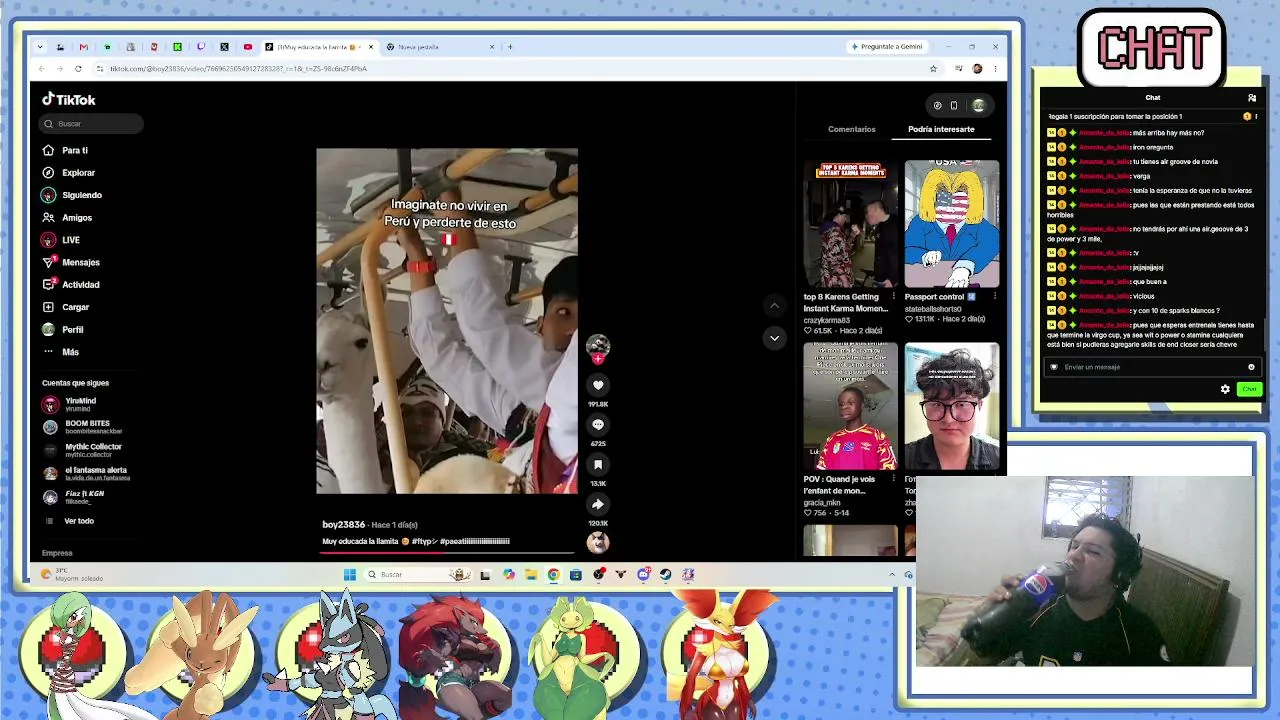Click the Windows taskbar Buscar search box

click(418, 574)
